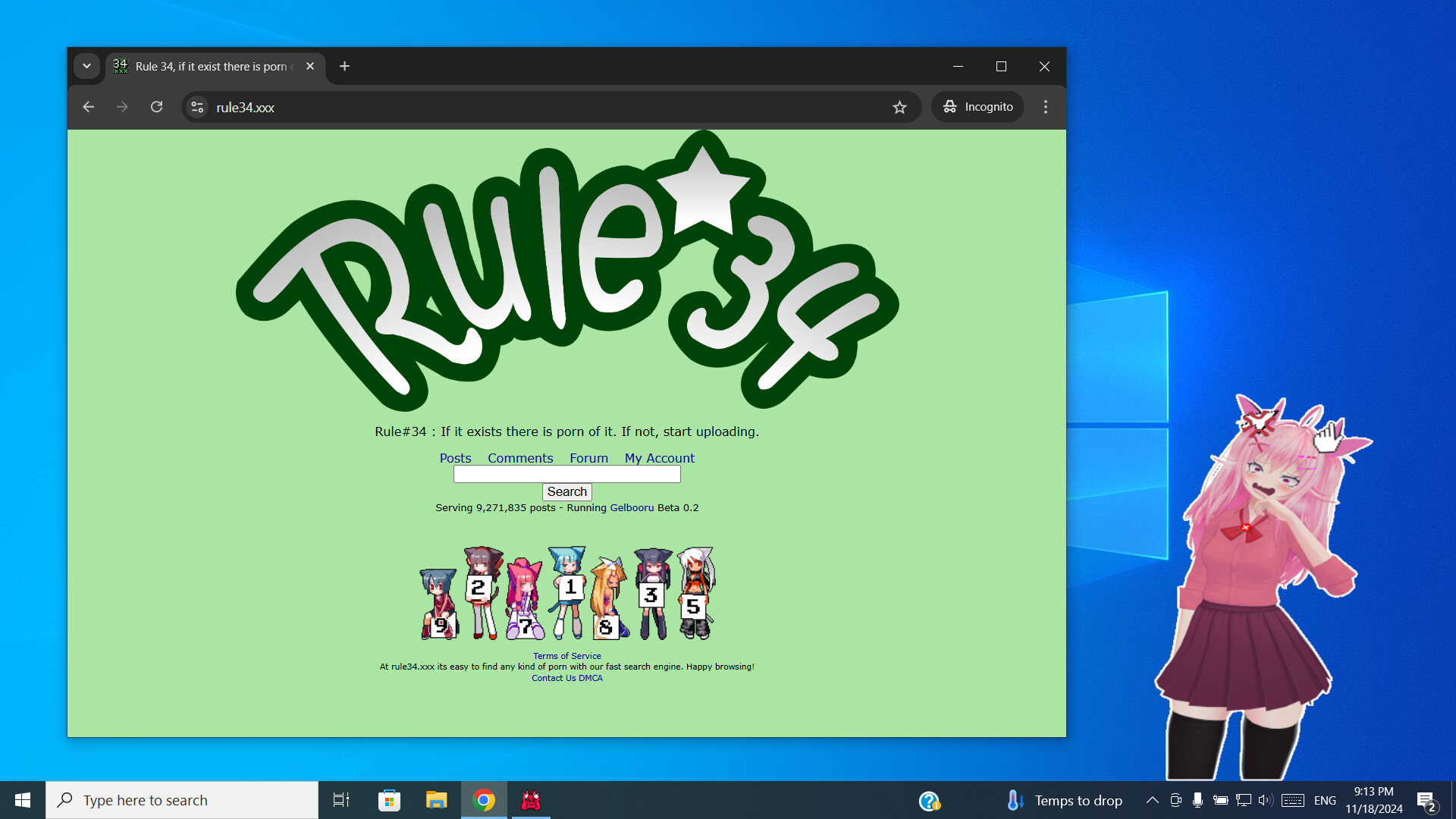Open the site information icon in address bar
The width and height of the screenshot is (1456, 819).
197,107
